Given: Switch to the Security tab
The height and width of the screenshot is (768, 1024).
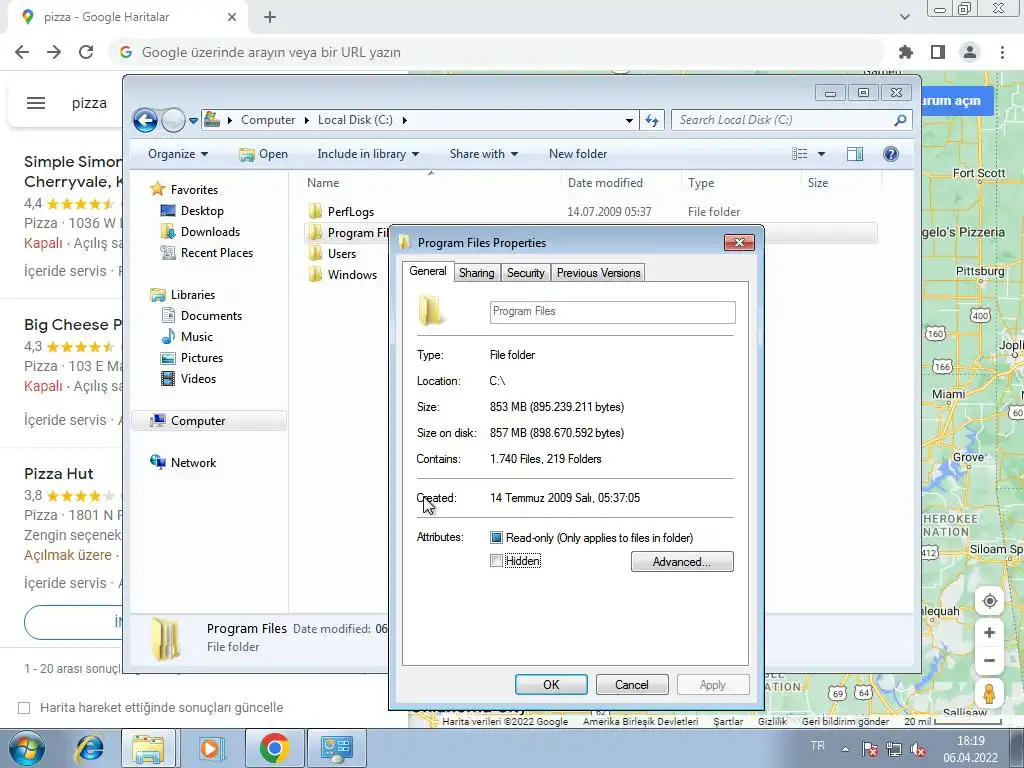Looking at the screenshot, I should coord(526,273).
